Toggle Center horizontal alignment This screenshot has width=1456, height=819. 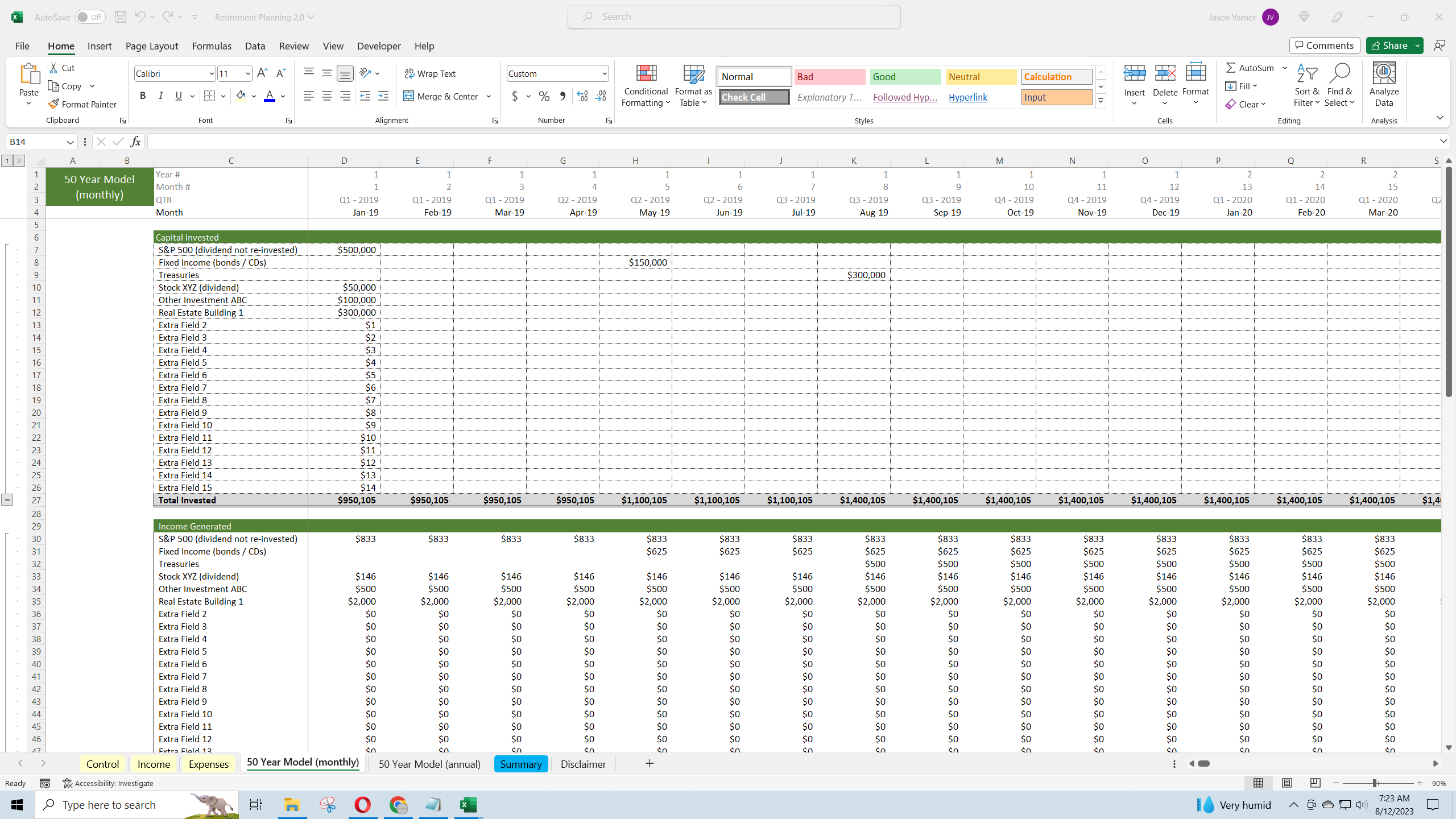coord(327,96)
